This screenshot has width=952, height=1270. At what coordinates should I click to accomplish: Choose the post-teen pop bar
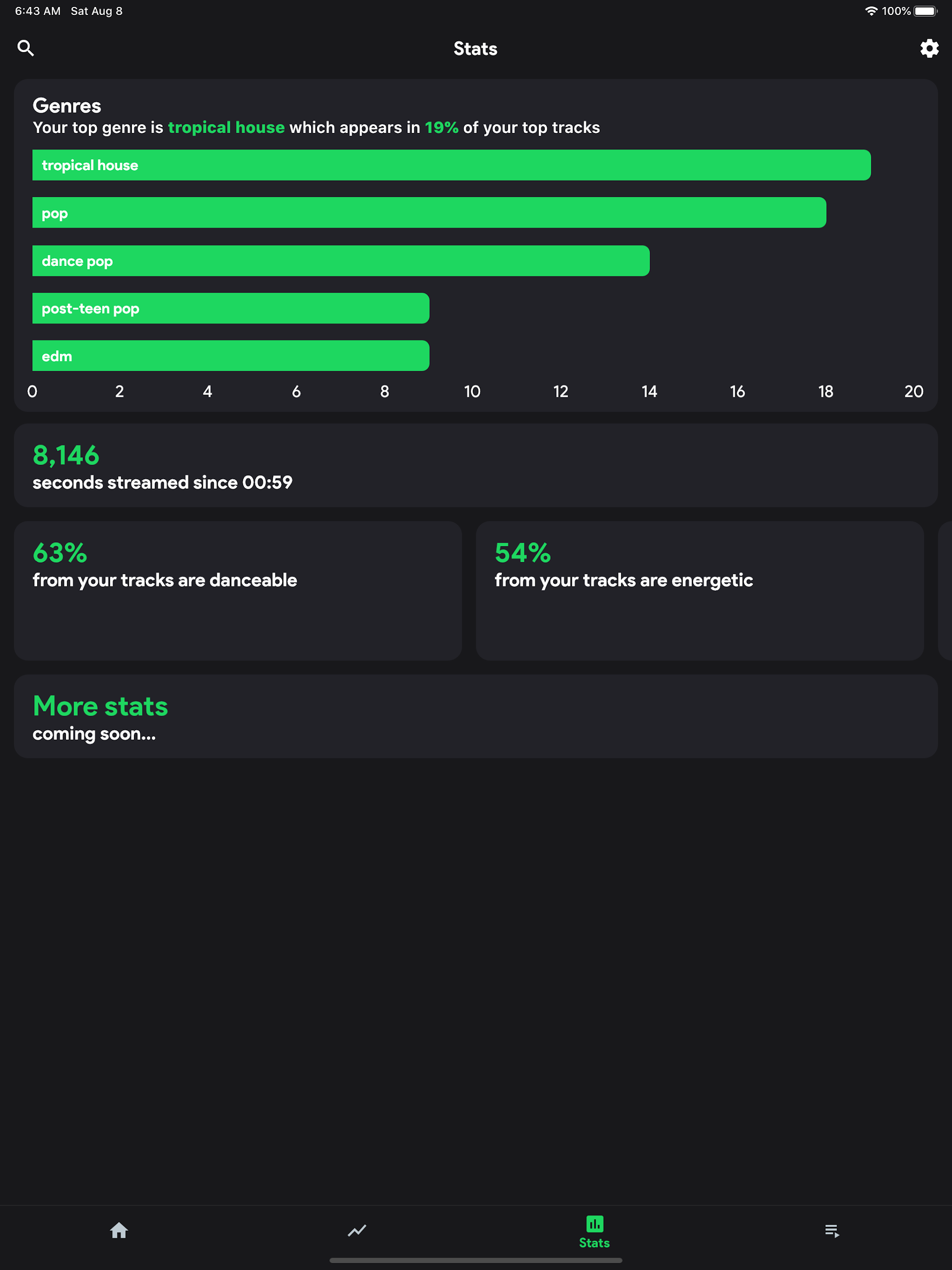(230, 308)
